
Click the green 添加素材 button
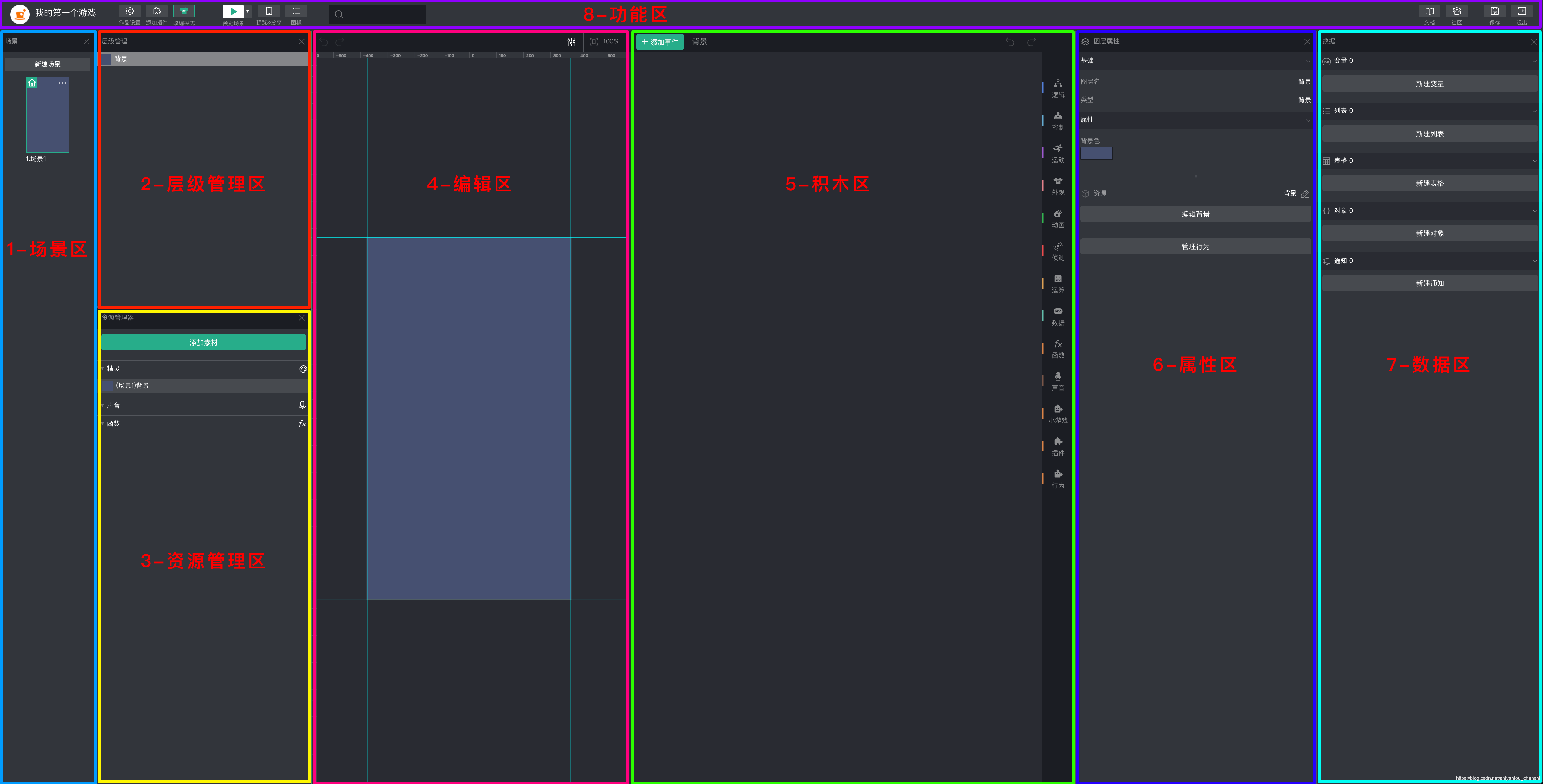click(x=204, y=343)
